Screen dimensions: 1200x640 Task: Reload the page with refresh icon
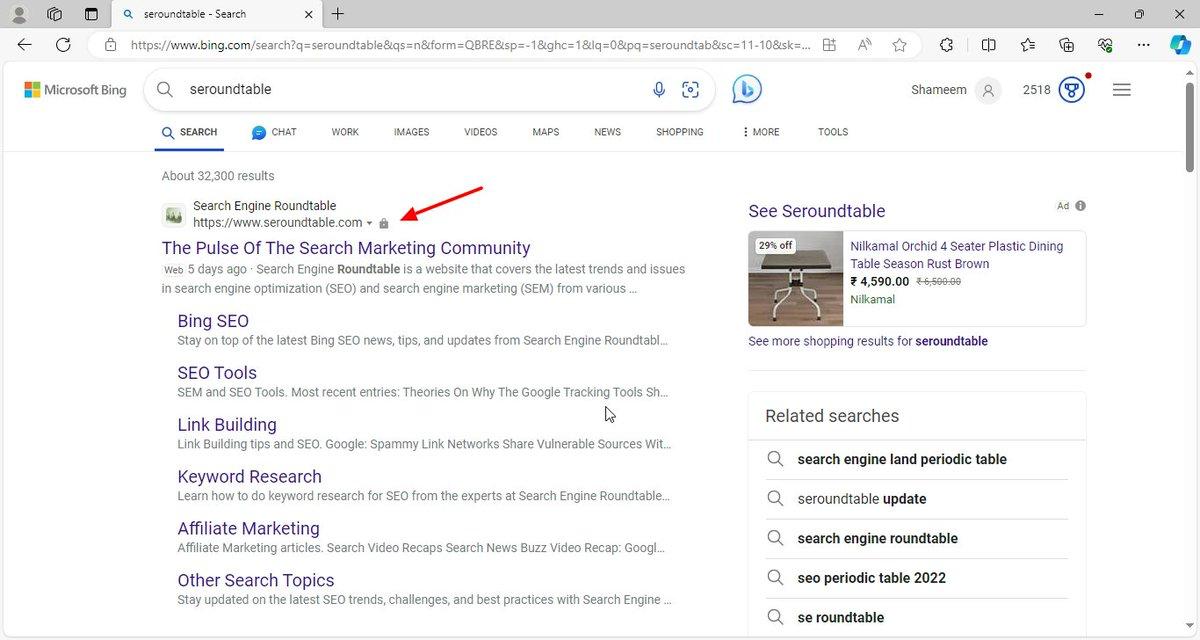point(63,45)
